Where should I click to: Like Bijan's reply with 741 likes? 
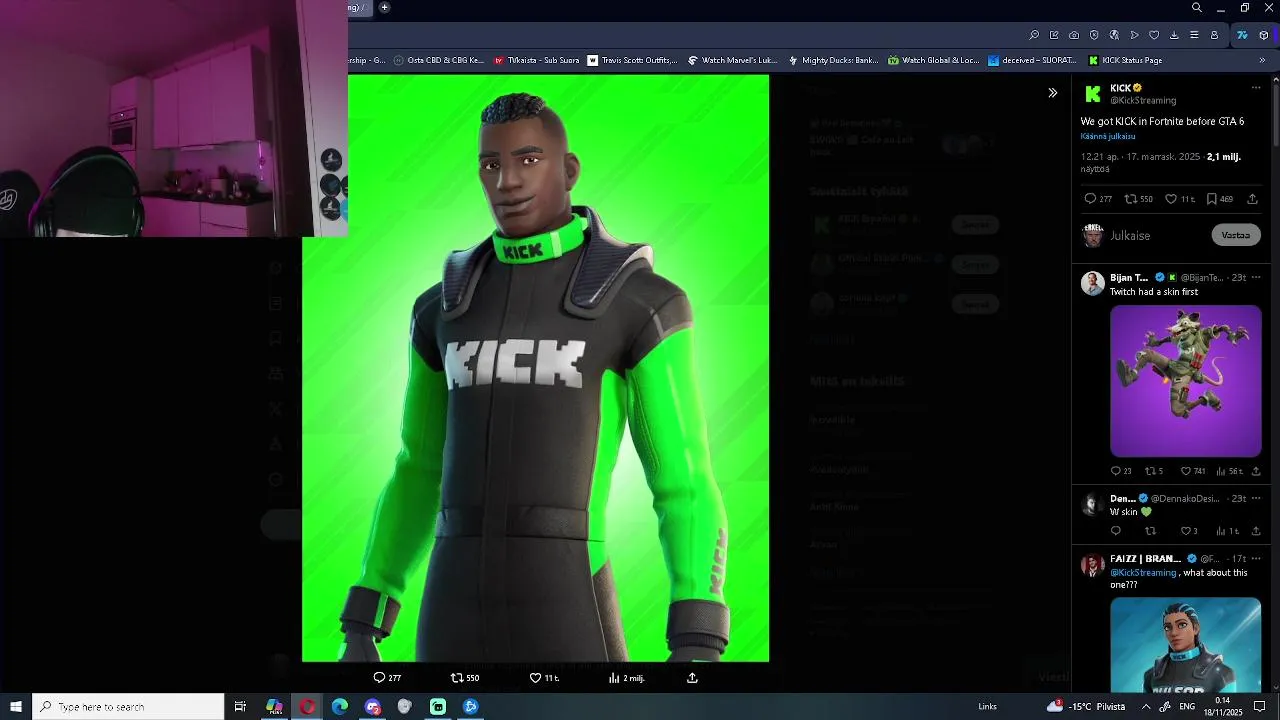[x=1193, y=471]
